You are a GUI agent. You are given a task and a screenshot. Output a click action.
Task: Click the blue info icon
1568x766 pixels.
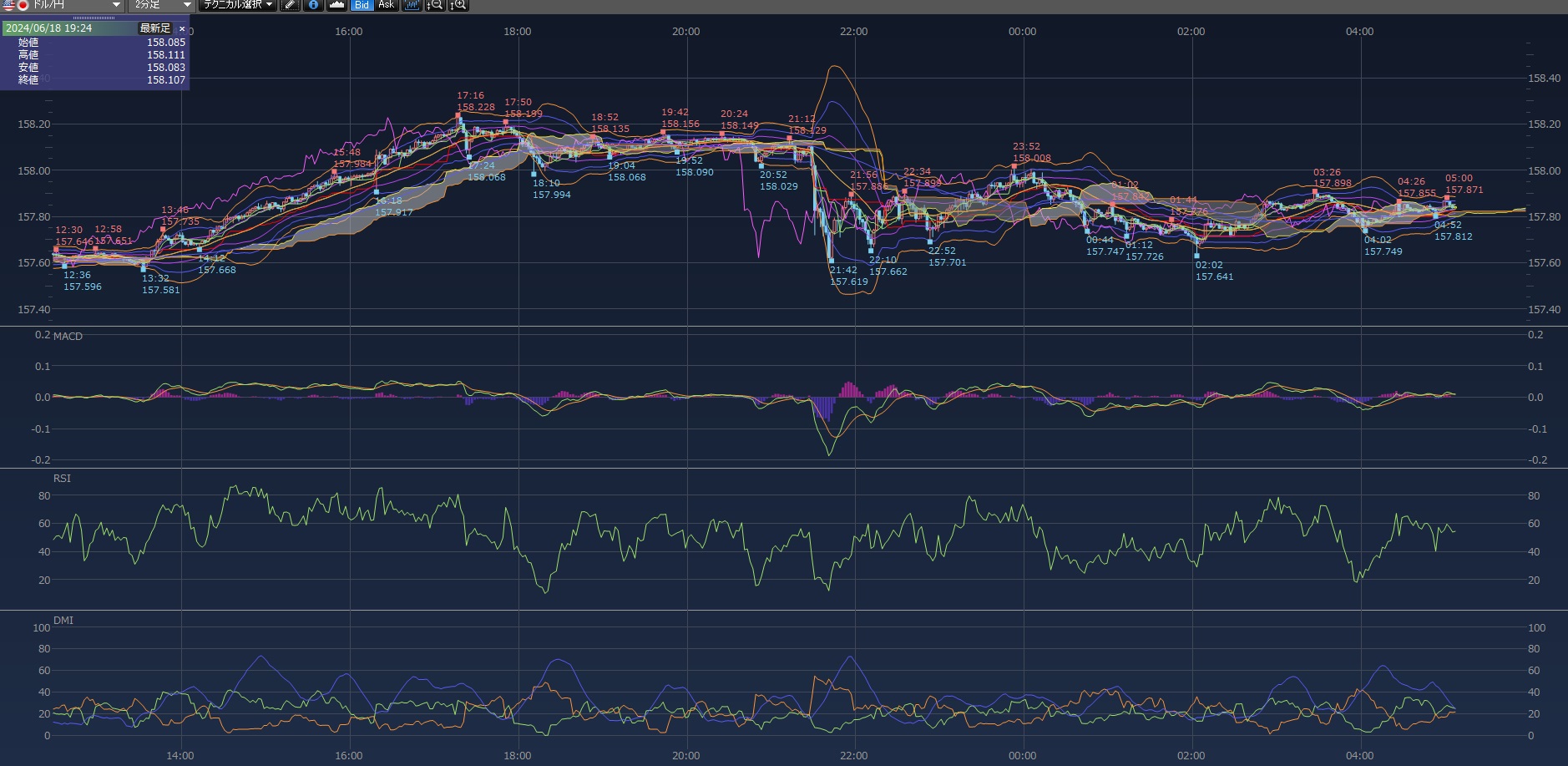(313, 5)
